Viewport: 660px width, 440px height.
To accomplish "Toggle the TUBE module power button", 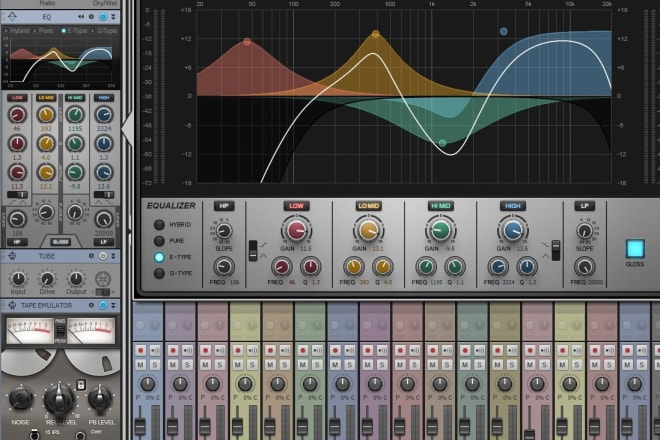I will (x=103, y=256).
